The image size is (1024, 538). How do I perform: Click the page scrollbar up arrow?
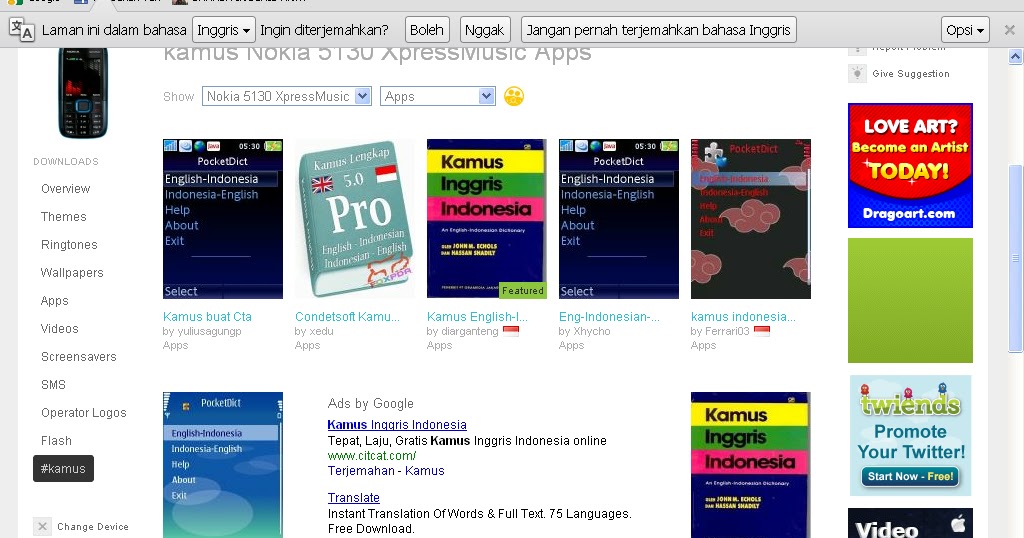pyautogui.click(x=1016, y=57)
